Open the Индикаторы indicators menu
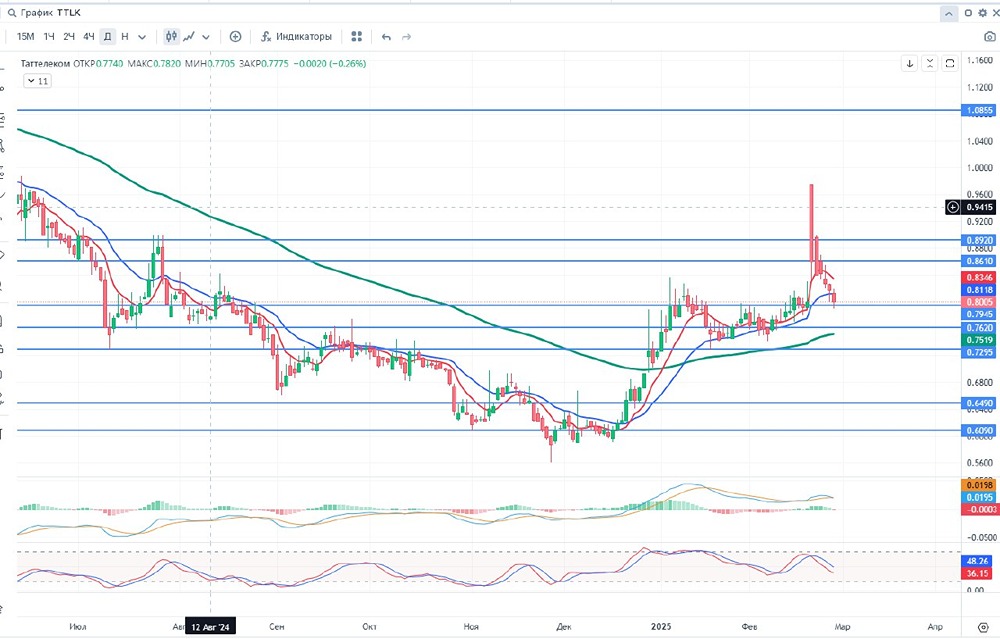The height and width of the screenshot is (639, 1000). pyautogui.click(x=297, y=37)
